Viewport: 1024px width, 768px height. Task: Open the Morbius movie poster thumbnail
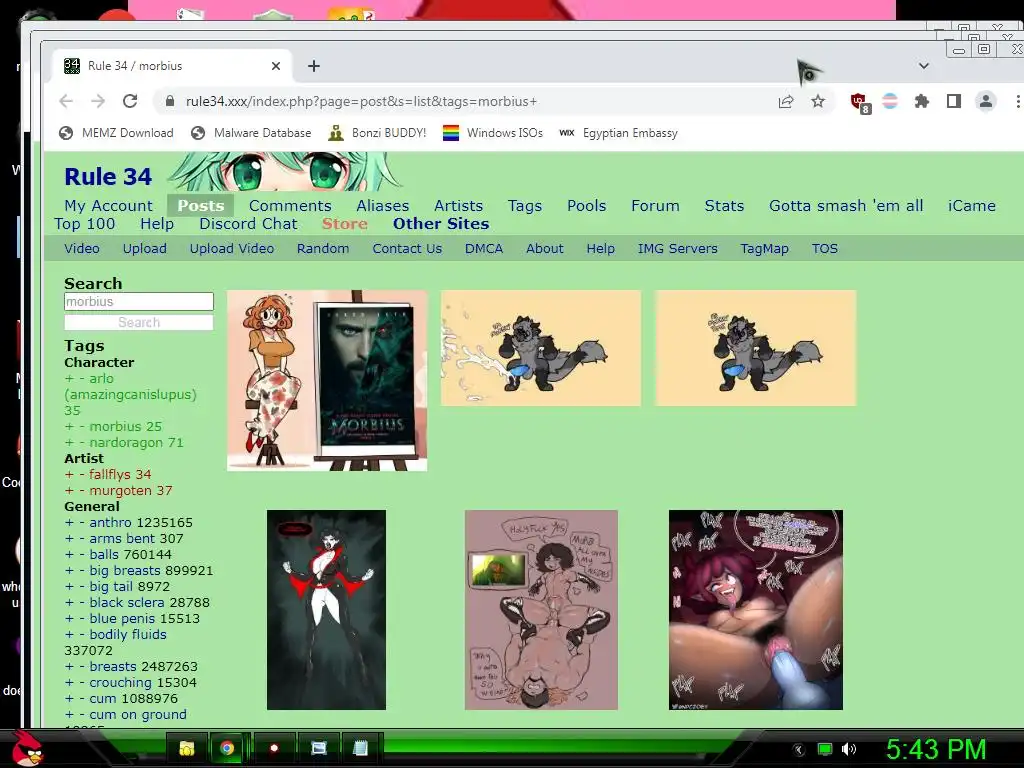click(327, 380)
